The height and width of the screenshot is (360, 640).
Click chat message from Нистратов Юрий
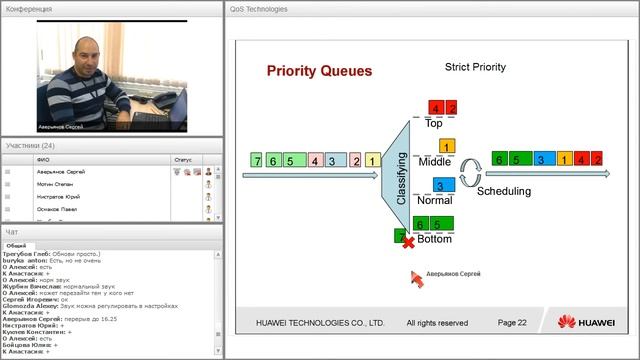[33, 326]
